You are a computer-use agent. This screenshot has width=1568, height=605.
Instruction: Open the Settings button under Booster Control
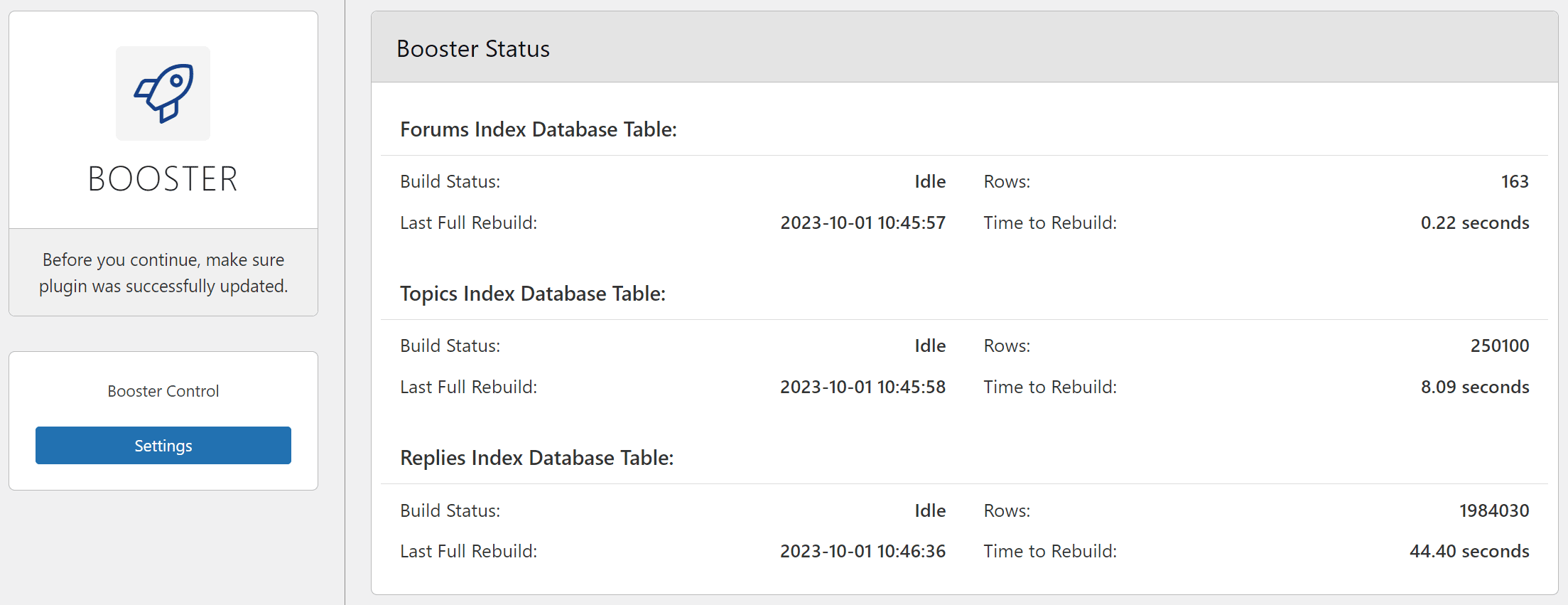coord(163,446)
